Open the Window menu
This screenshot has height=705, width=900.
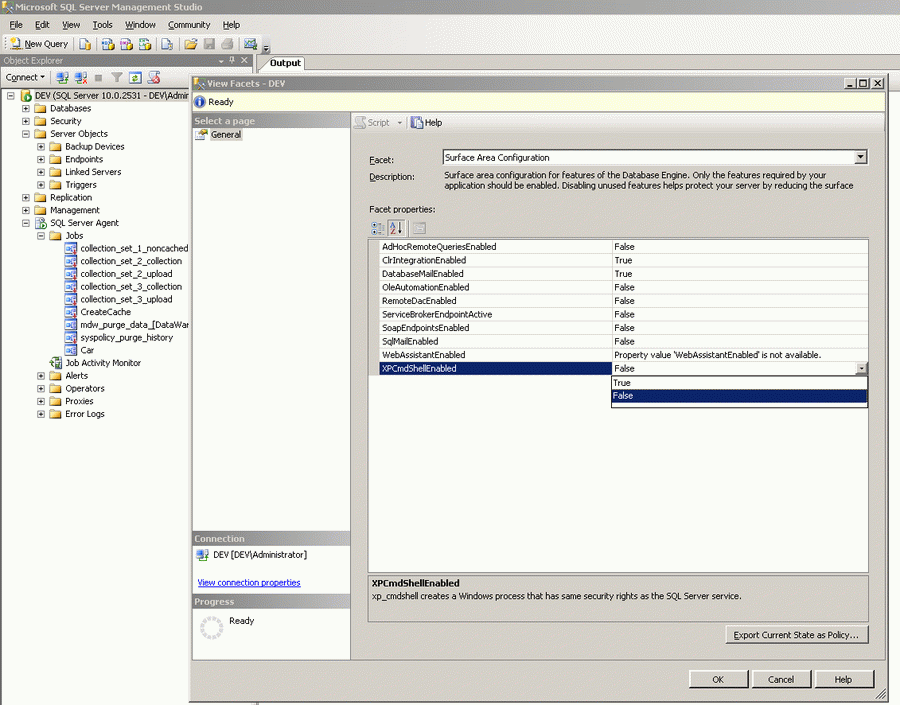[x=140, y=25]
